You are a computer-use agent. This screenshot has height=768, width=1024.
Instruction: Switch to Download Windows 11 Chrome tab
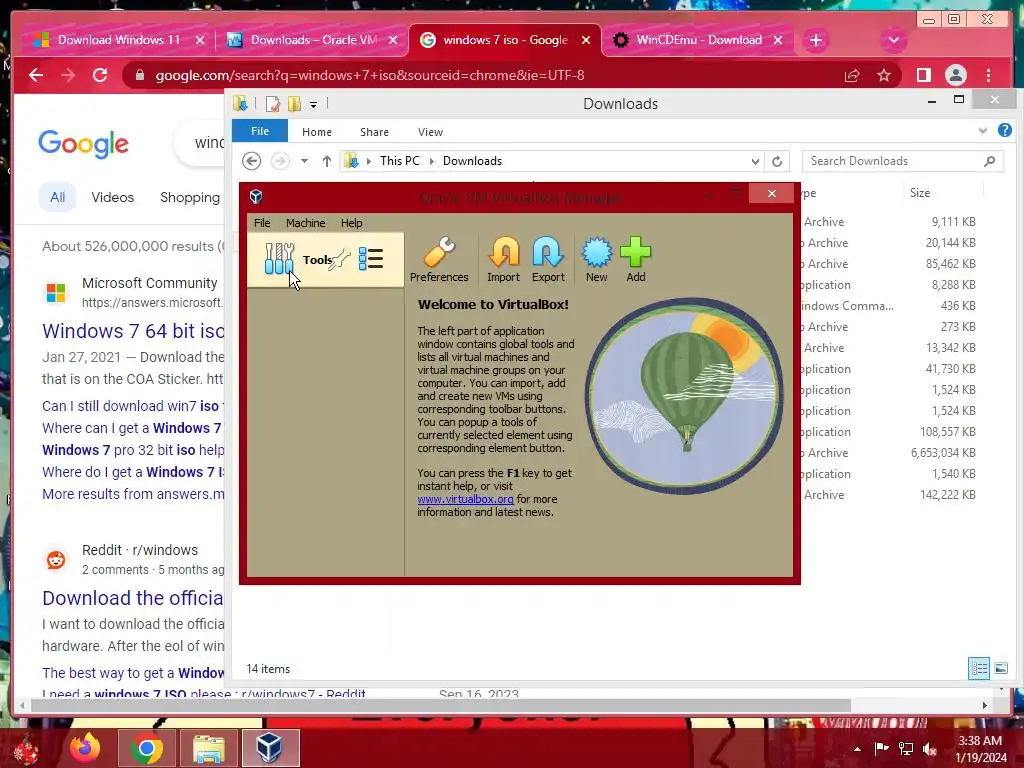click(x=119, y=40)
